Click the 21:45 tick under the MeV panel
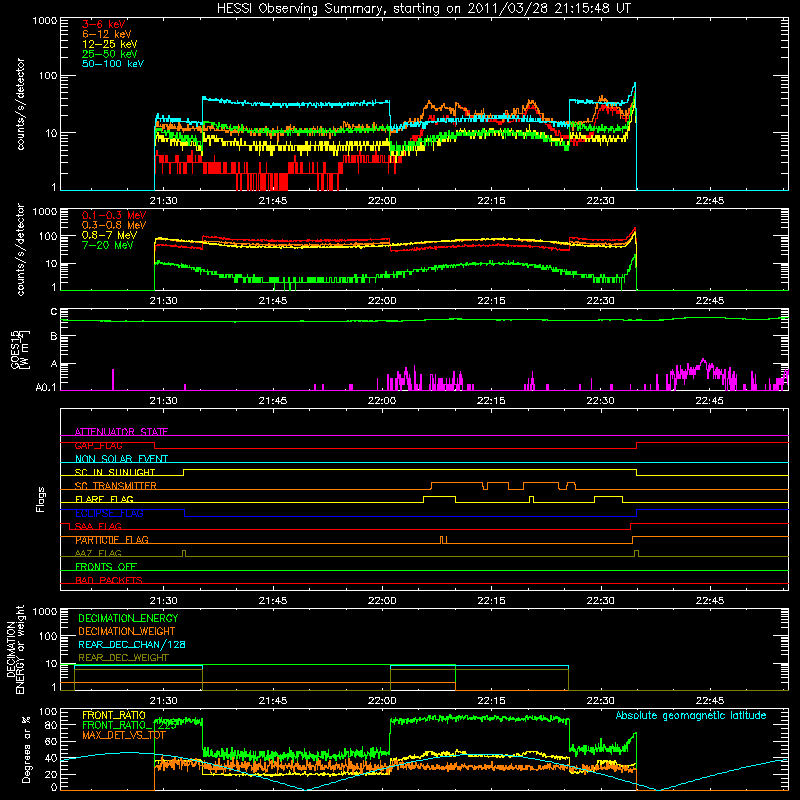Screen dimensions: 800x800 272,301
